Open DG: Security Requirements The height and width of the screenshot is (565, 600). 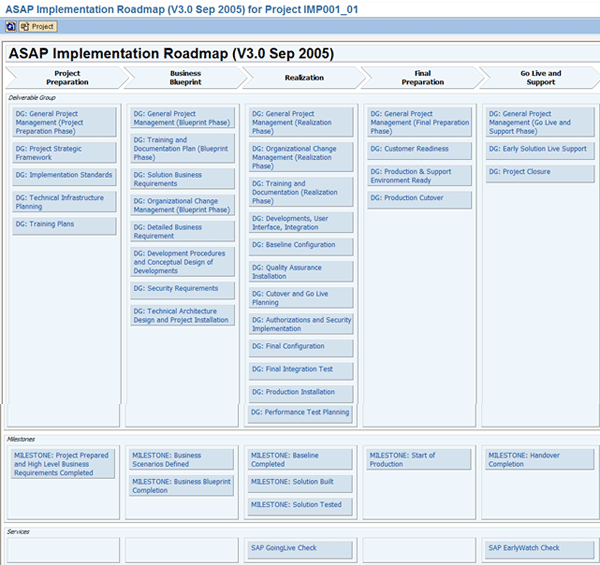pos(182,291)
